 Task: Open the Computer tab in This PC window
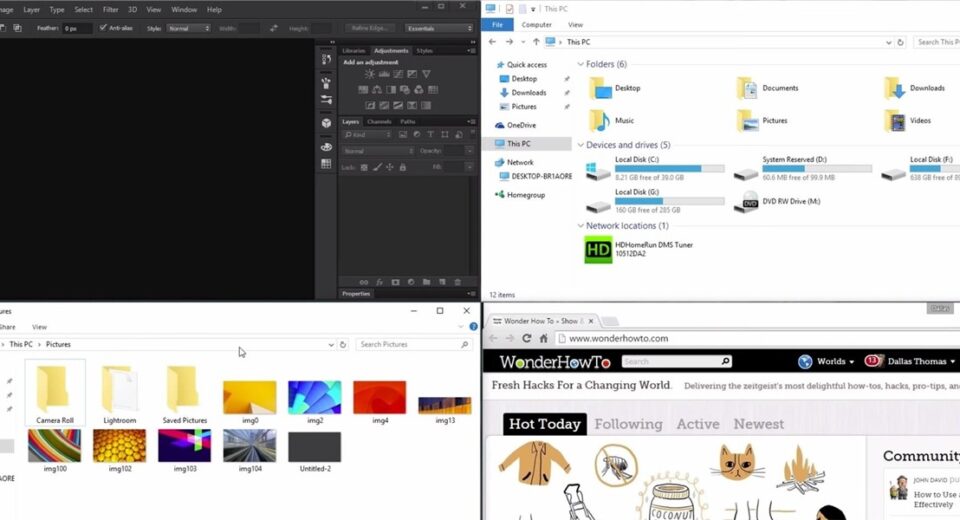[x=536, y=25]
